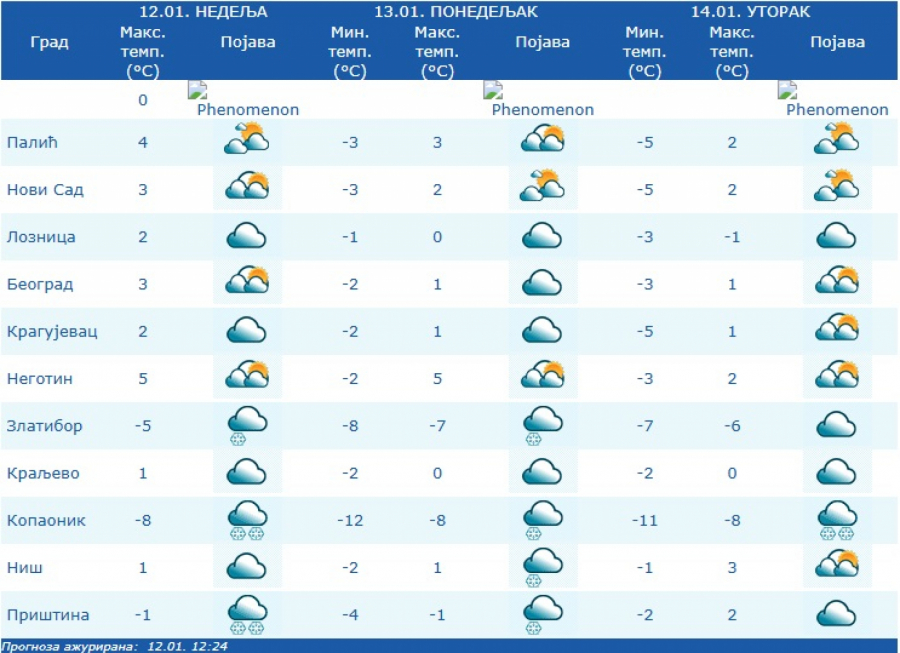
Task: Select Копаоник's heavy snow icon for Tuesday
Action: (x=836, y=519)
